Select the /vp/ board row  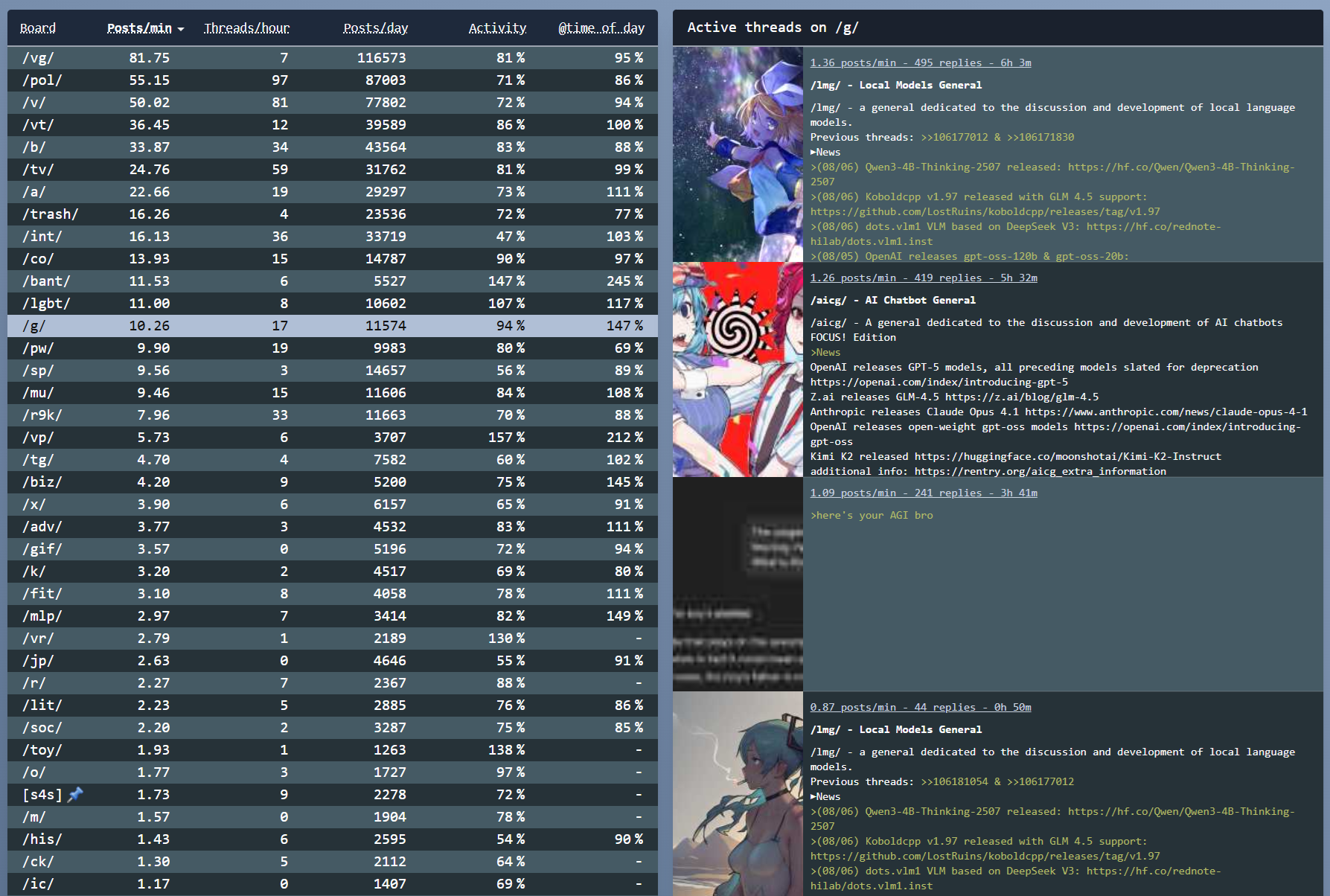point(333,438)
